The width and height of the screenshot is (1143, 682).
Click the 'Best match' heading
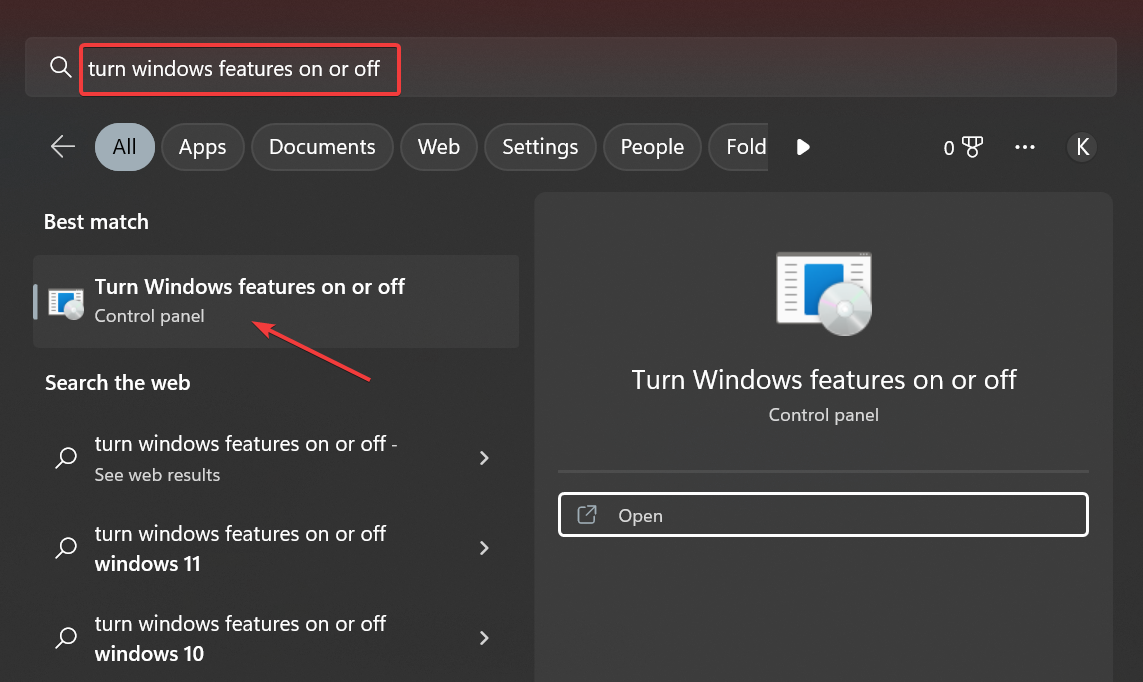coord(96,222)
